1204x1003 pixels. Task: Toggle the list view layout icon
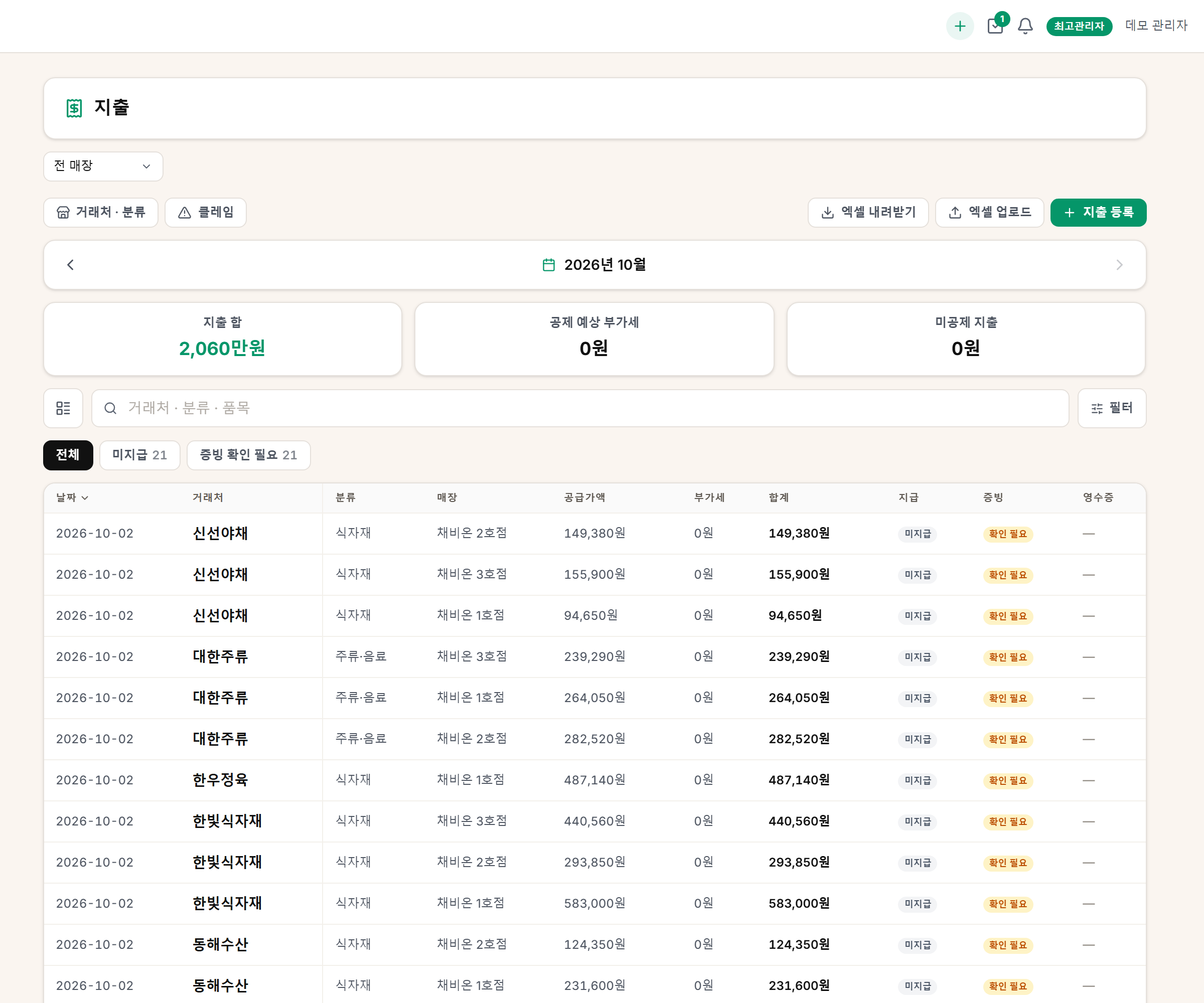[x=63, y=408]
